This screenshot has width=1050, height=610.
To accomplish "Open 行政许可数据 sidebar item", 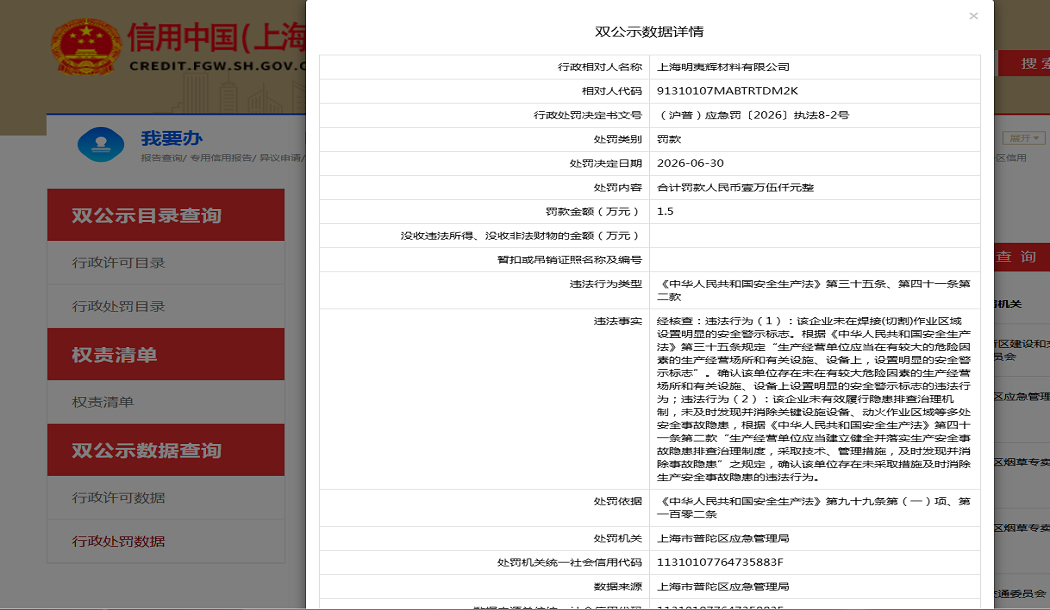I will coord(166,498).
